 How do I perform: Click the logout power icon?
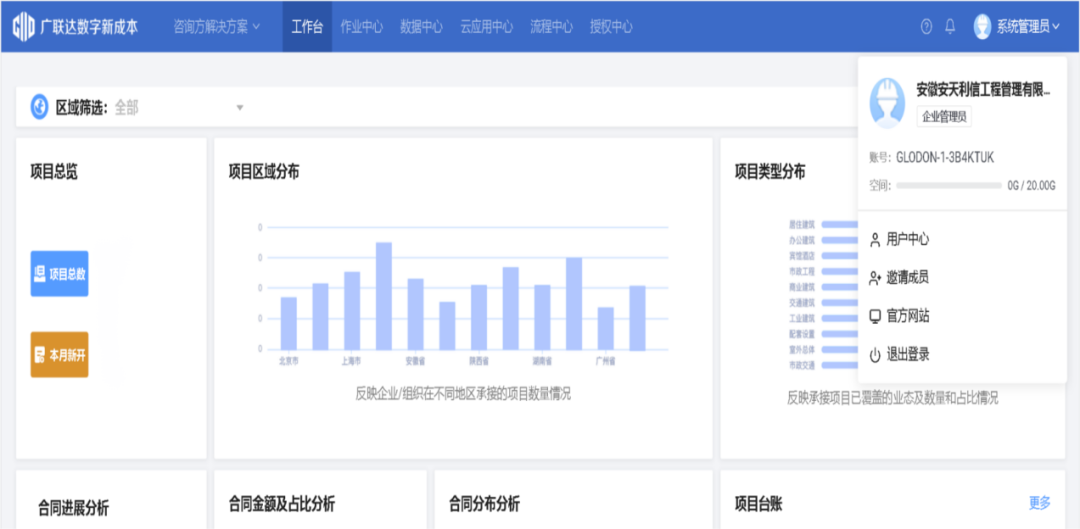(x=875, y=355)
